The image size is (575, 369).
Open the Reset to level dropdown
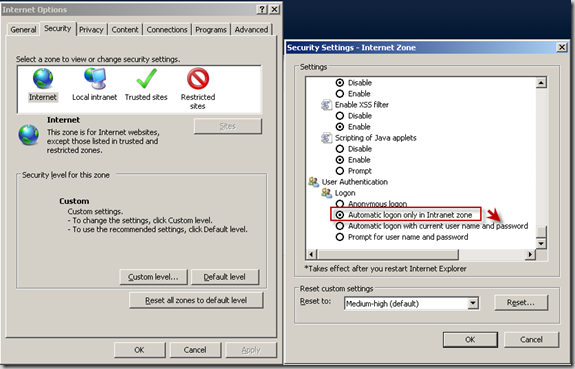(x=473, y=303)
